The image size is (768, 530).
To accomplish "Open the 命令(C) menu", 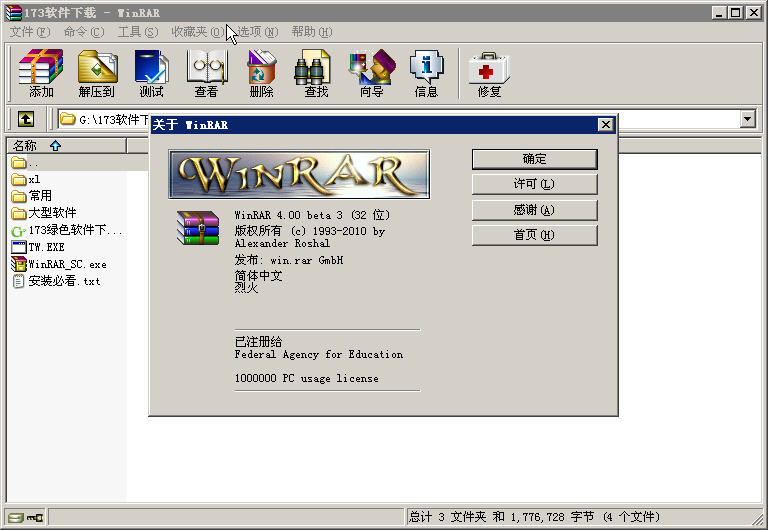I will click(x=84, y=32).
